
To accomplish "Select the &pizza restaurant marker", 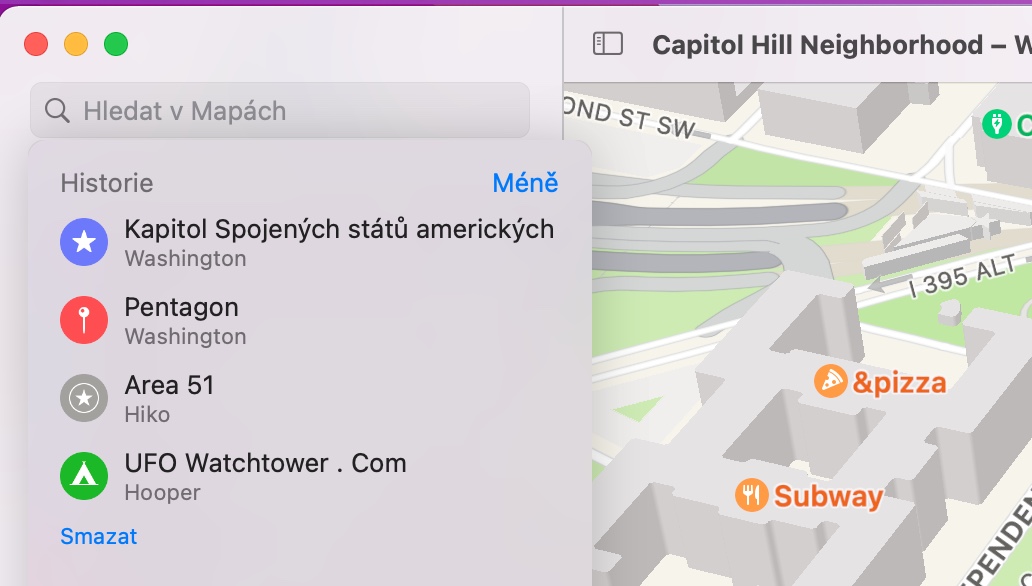I will [x=831, y=381].
